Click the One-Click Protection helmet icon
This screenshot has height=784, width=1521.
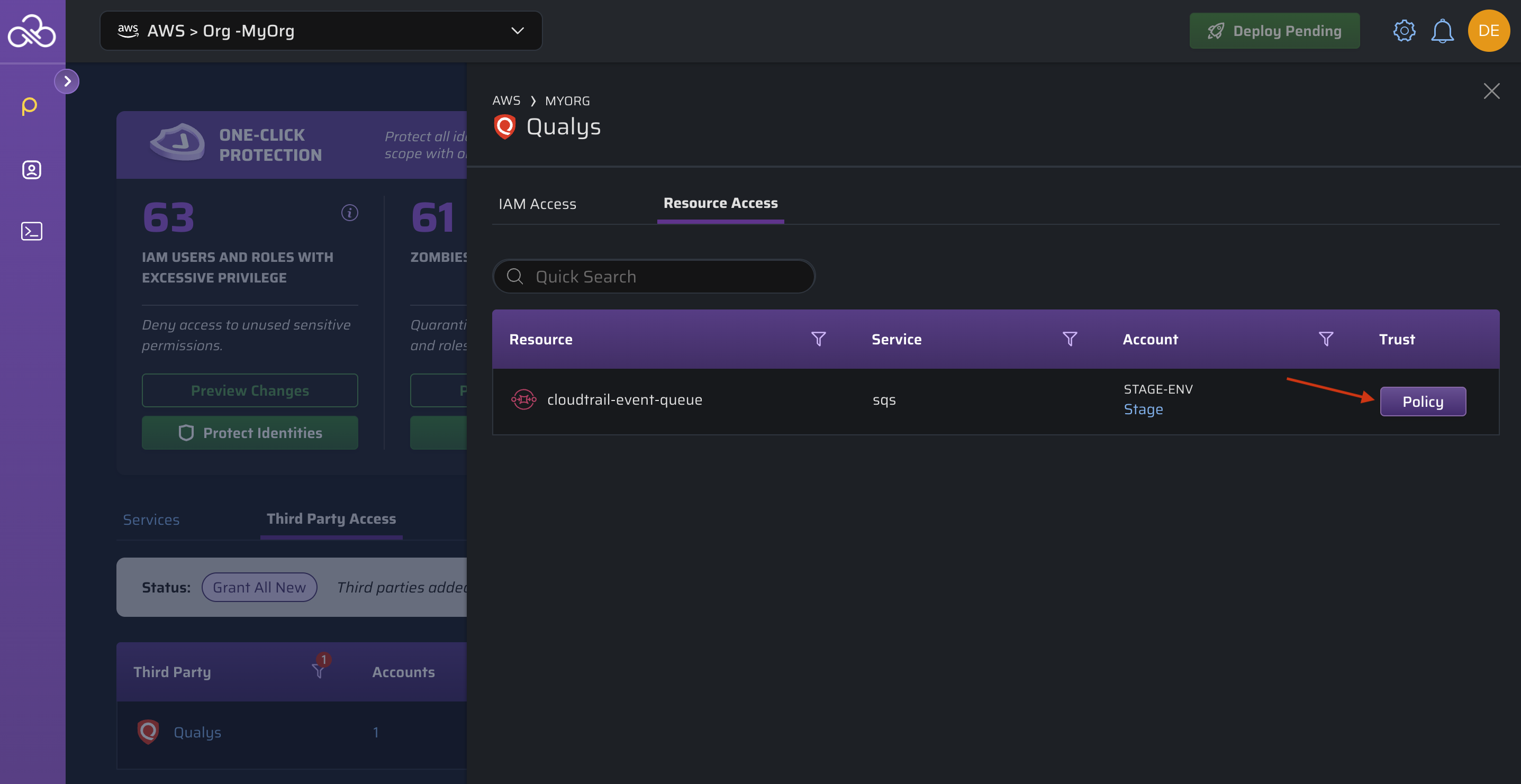coord(177,142)
